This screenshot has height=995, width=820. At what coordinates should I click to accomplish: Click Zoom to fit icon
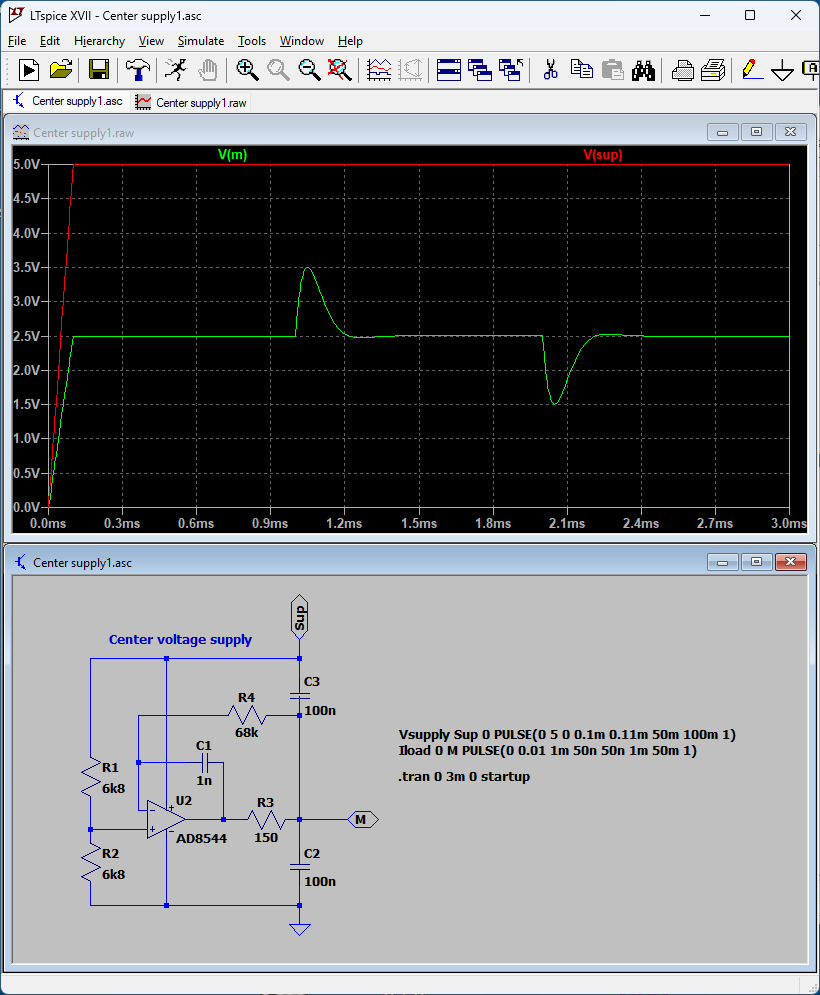pos(340,69)
